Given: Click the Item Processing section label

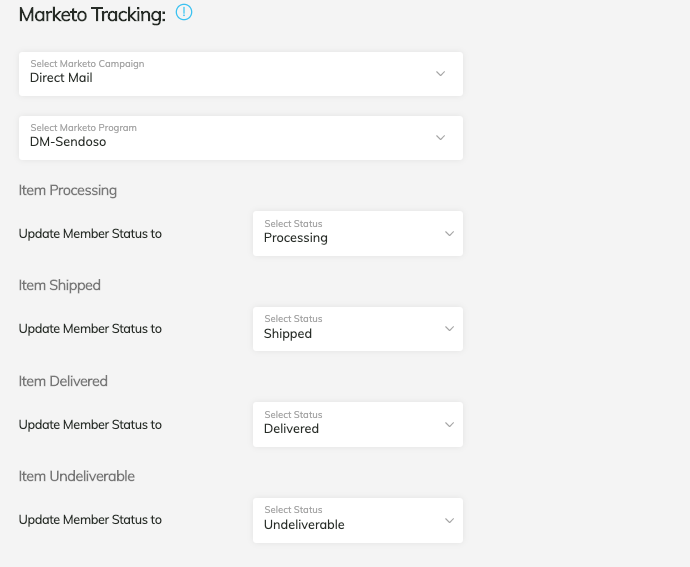Looking at the screenshot, I should pos(68,190).
